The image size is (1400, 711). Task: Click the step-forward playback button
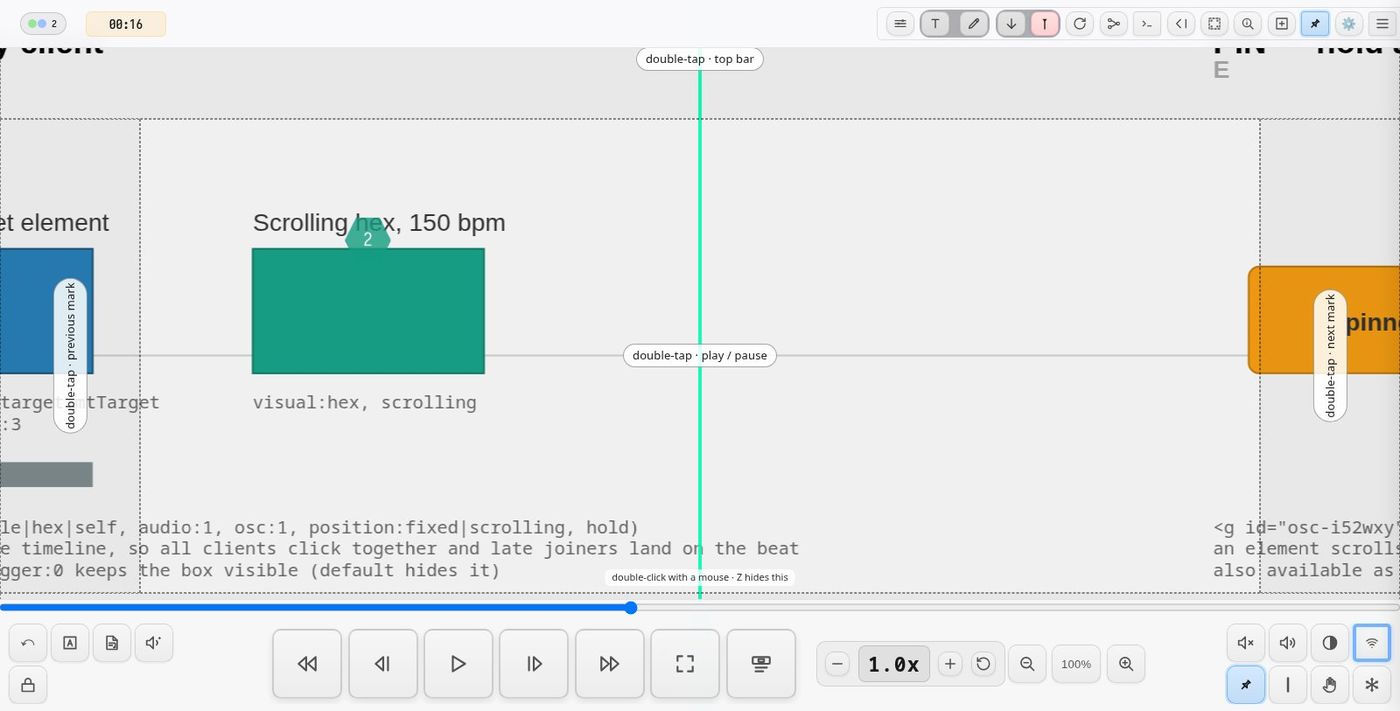pos(534,664)
